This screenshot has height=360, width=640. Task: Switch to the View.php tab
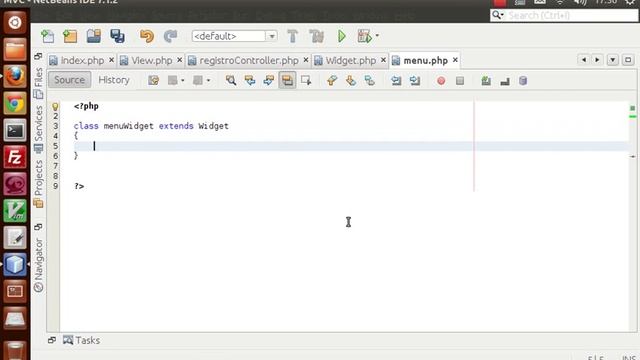[x=151, y=60]
